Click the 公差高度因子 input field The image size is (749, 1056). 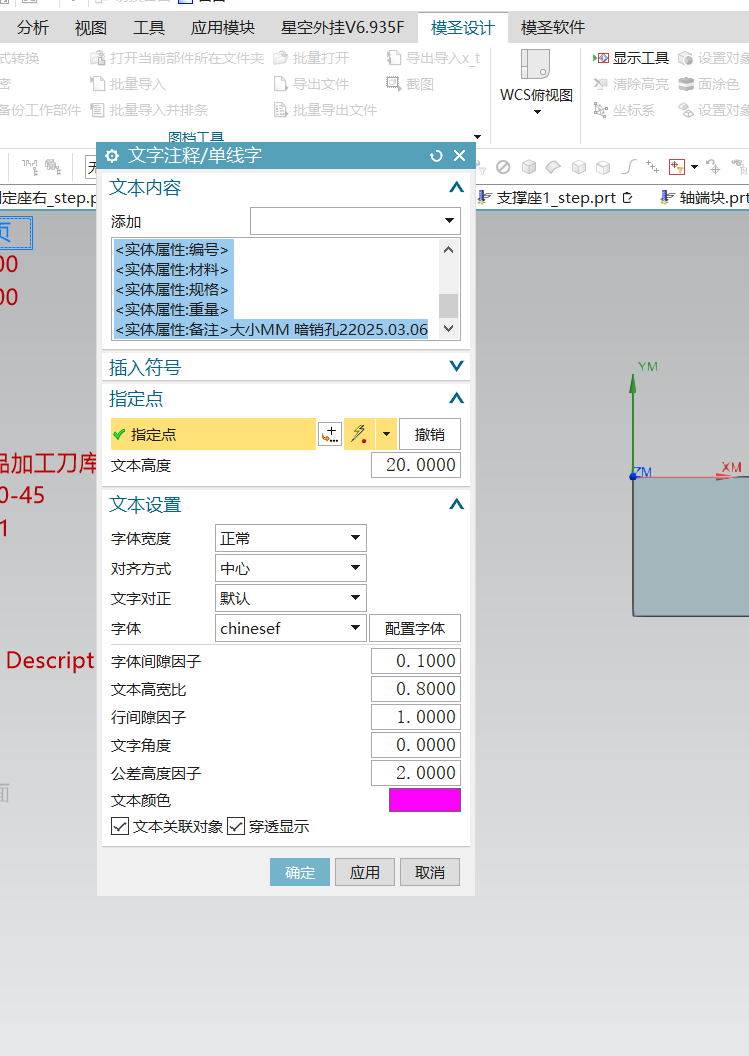pyautogui.click(x=416, y=772)
